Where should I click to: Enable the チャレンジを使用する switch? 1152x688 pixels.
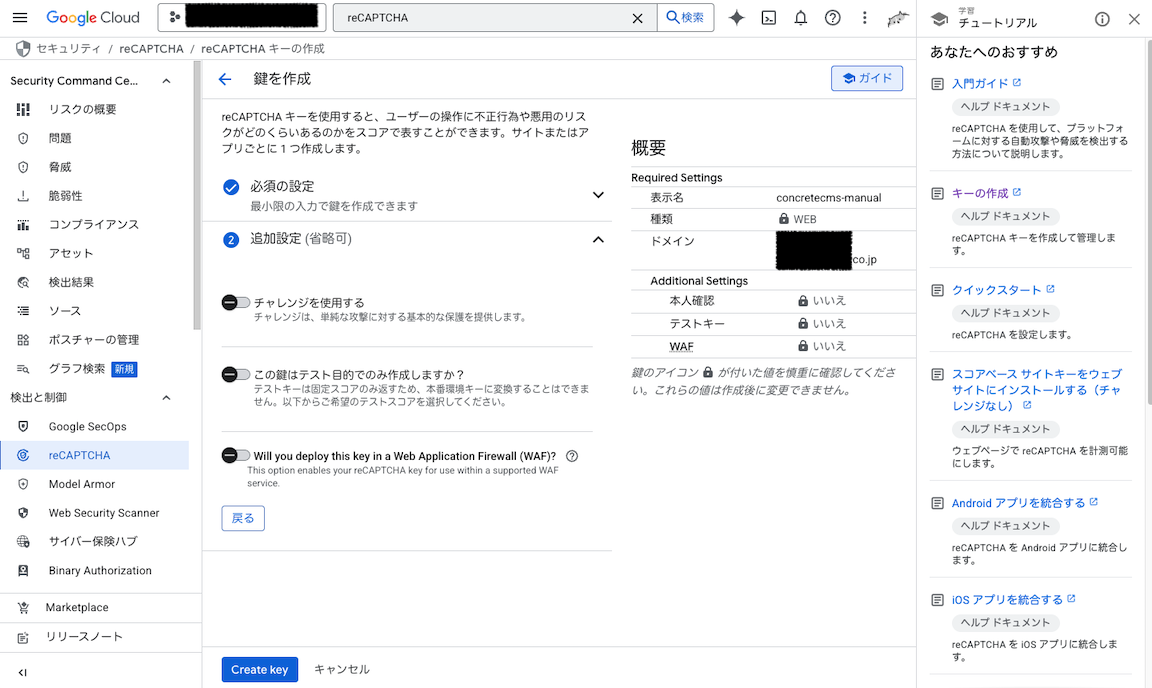tap(234, 302)
